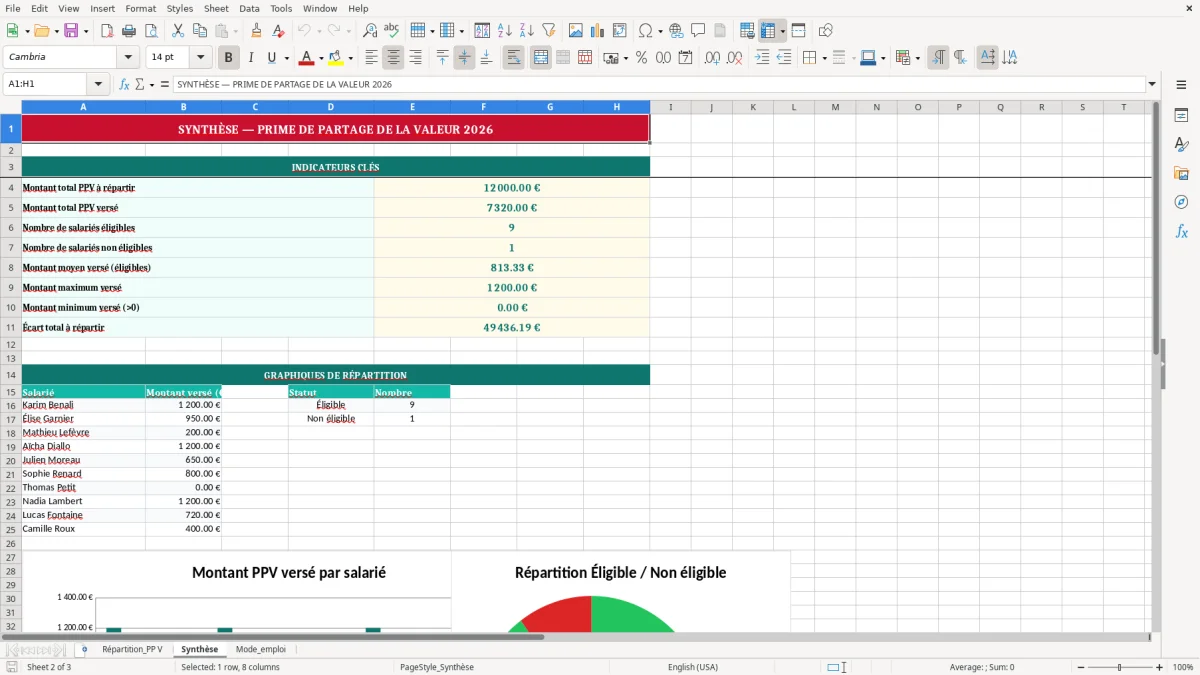The image size is (1200, 675).
Task: Click column header D
Action: 331,107
